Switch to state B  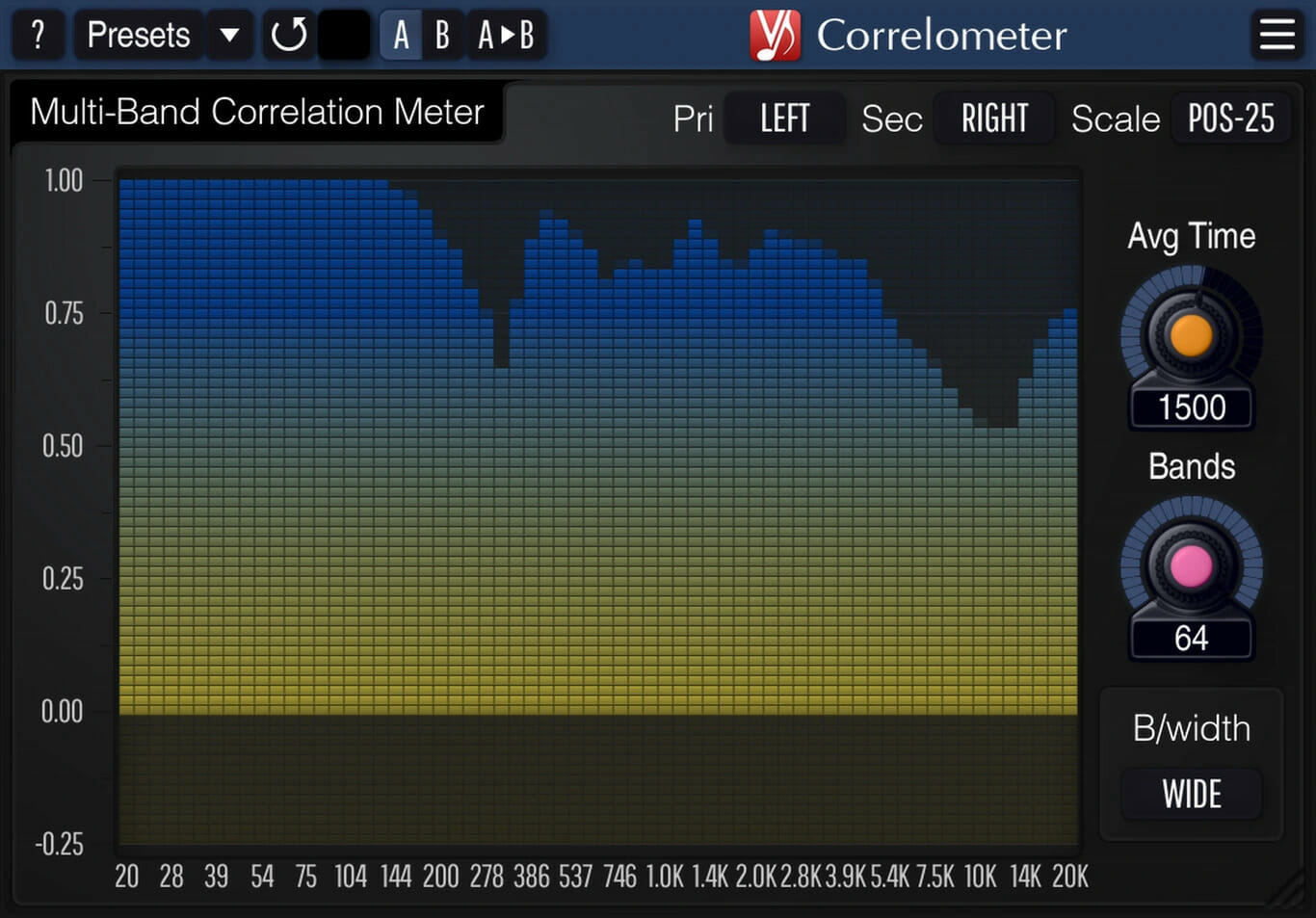443,36
